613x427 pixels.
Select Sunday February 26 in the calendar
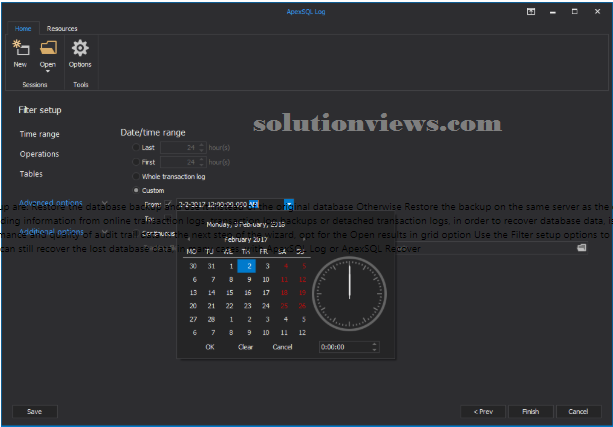302,306
